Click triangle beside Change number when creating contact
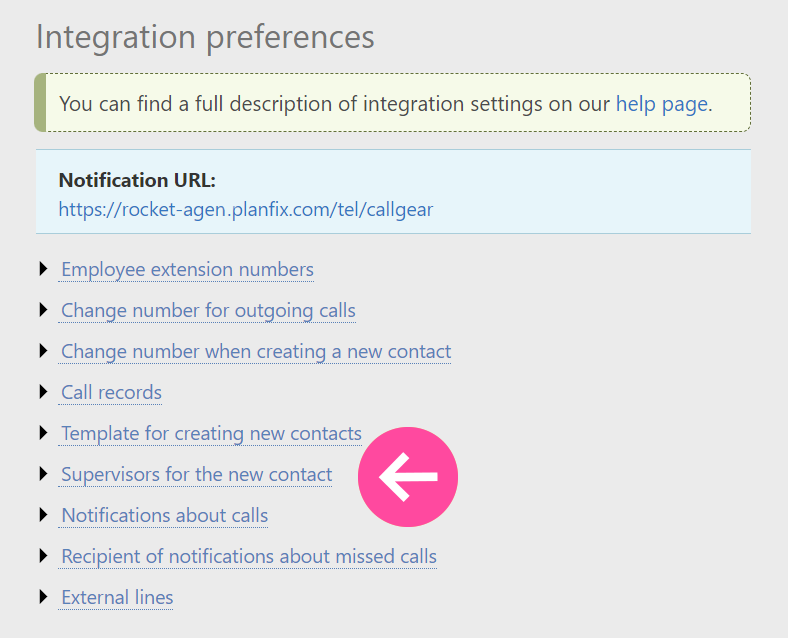 pos(43,351)
